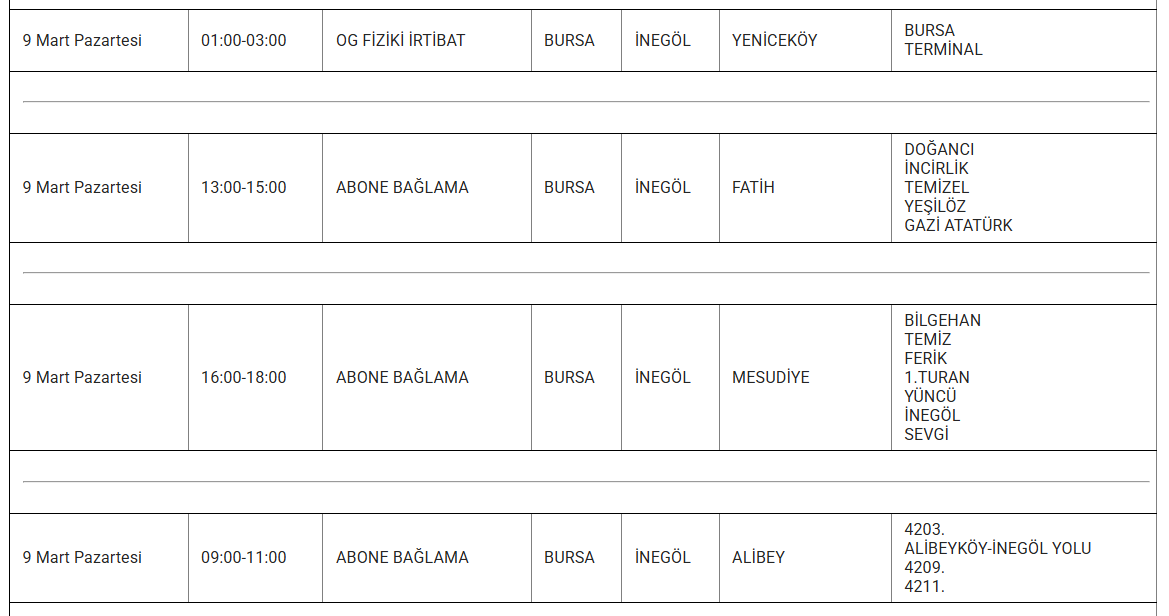Click ALİBEYKÖY-İNEGÖL YOLU street entry
Image resolution: width=1169 pixels, height=616 pixels.
click(997, 549)
